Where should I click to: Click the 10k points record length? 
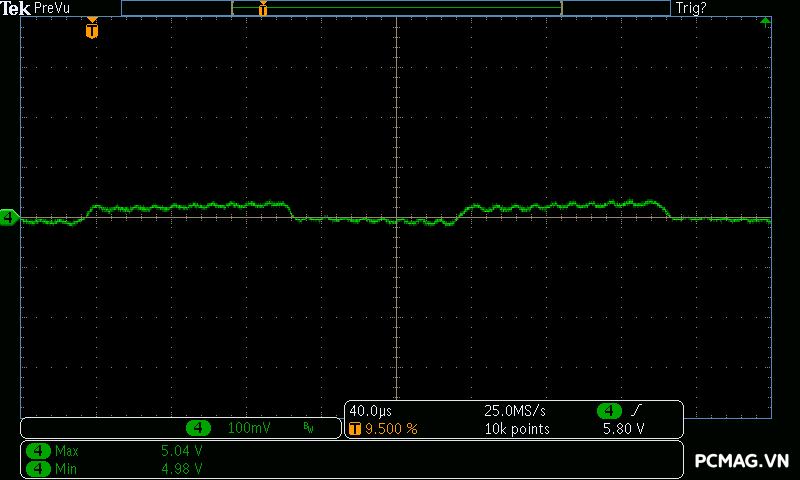coord(517,429)
